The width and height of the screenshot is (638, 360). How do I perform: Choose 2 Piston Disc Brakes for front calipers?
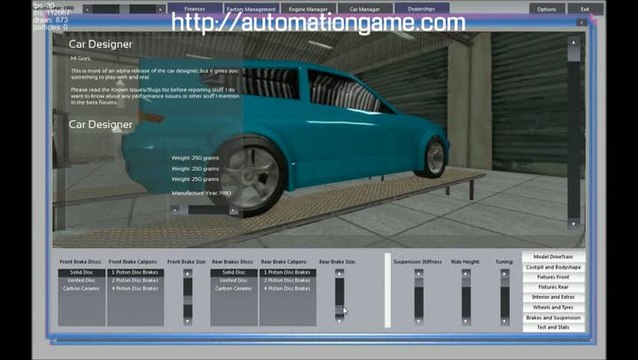135,280
